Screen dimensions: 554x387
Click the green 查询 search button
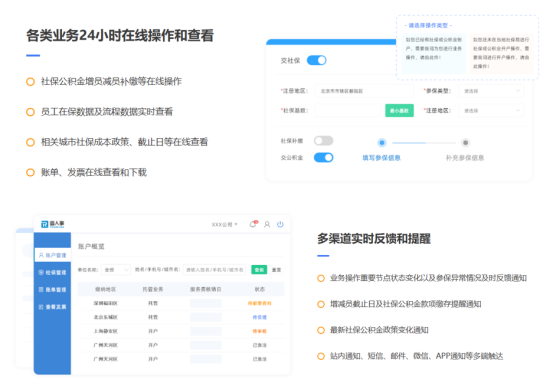[x=259, y=270]
